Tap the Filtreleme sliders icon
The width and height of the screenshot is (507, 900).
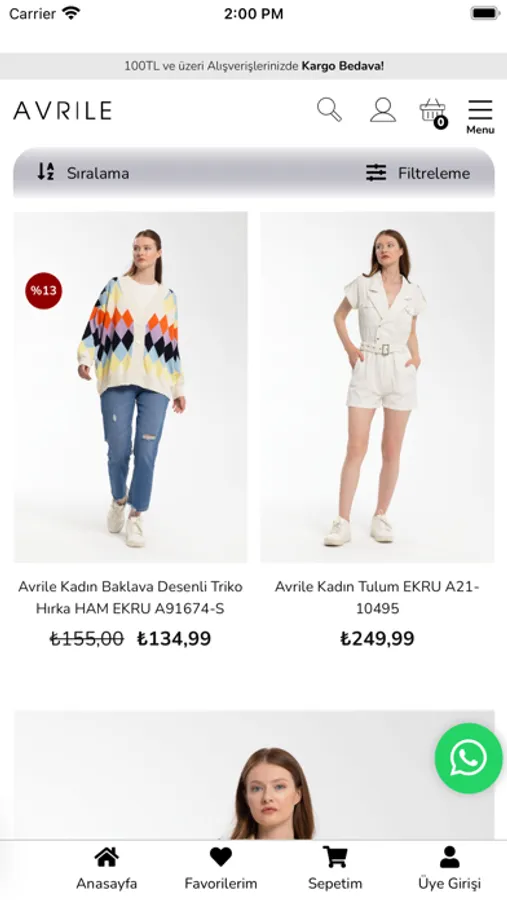click(x=376, y=173)
